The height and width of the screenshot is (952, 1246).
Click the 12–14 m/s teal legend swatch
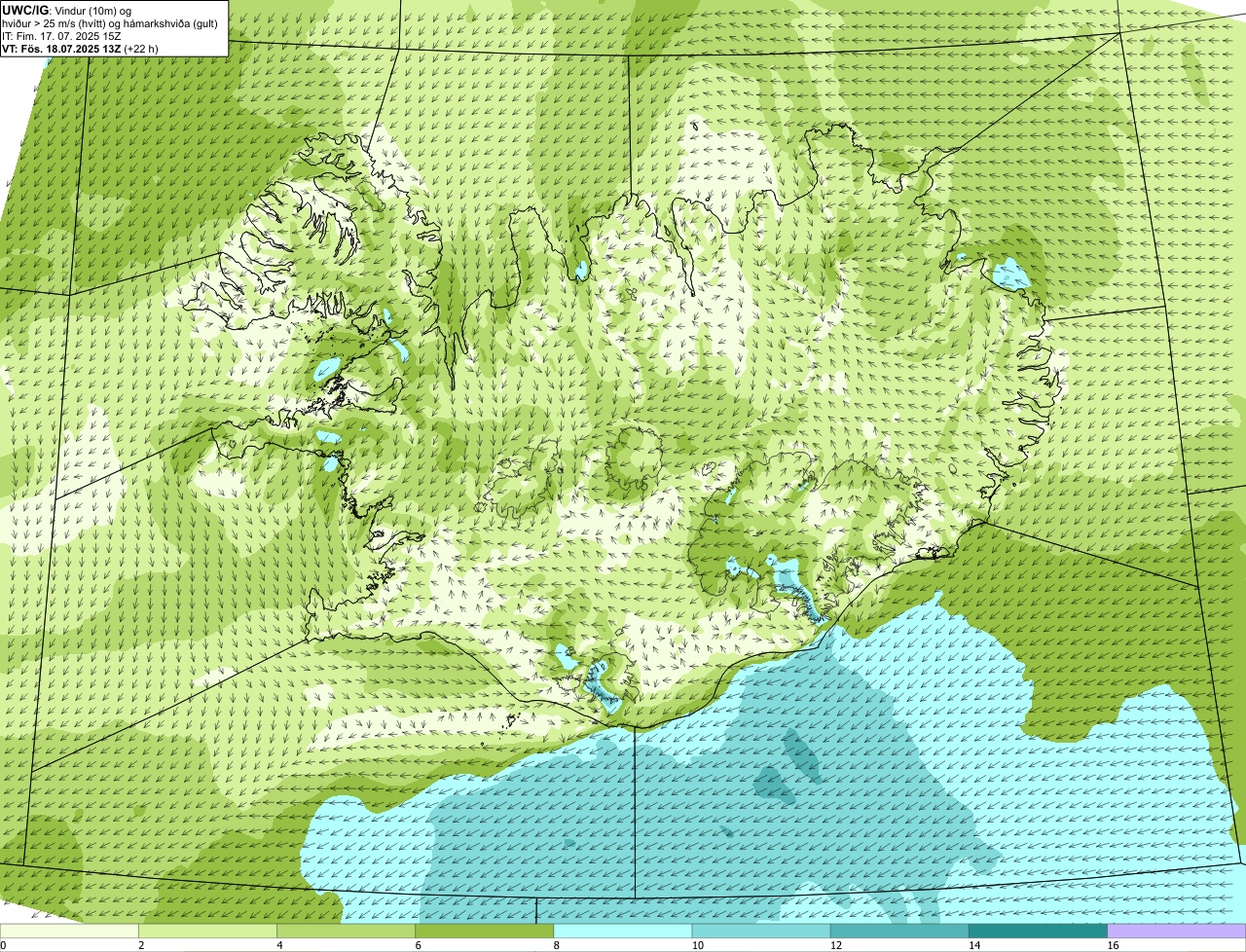tap(899, 931)
